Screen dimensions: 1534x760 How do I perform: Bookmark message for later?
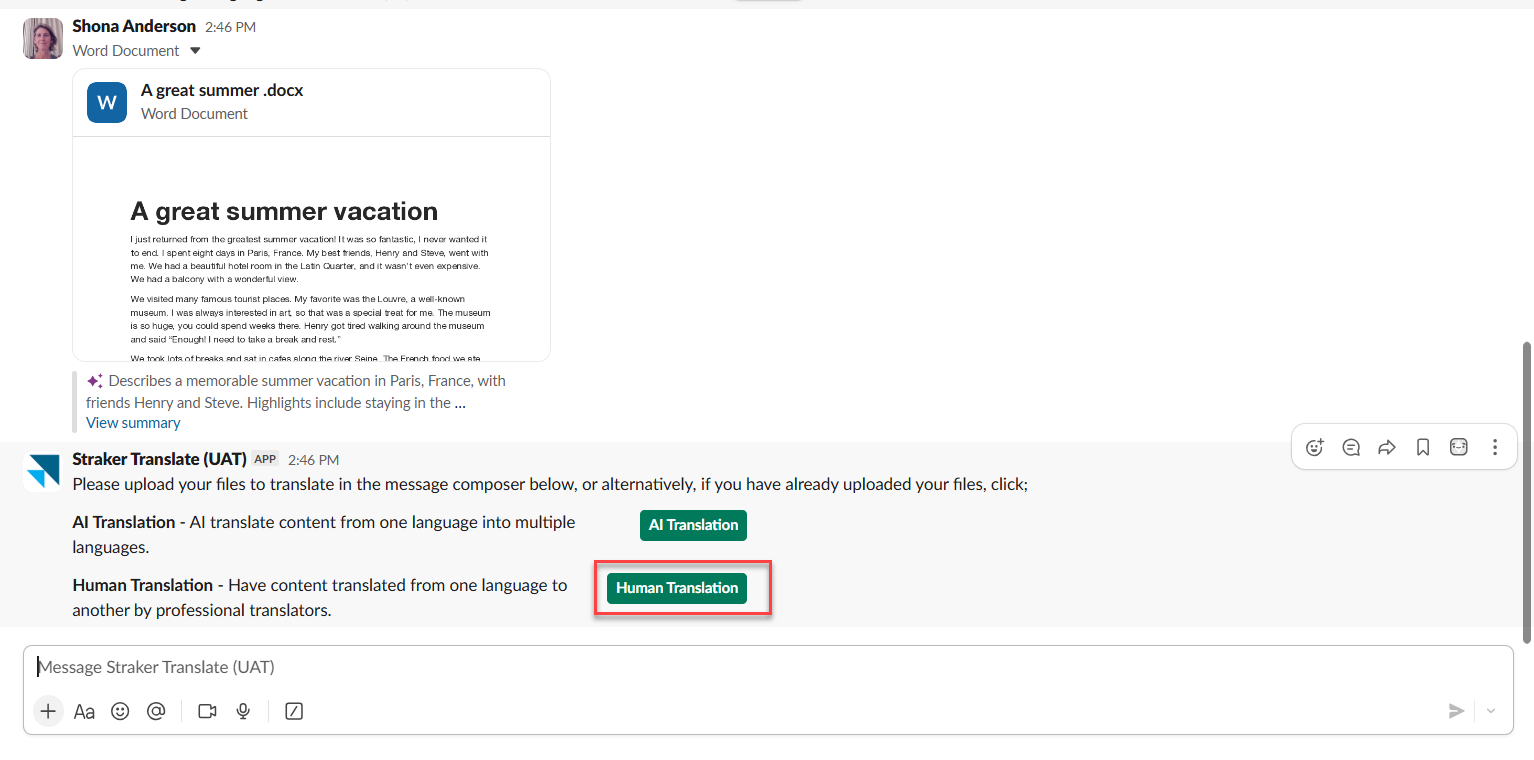(x=1423, y=447)
